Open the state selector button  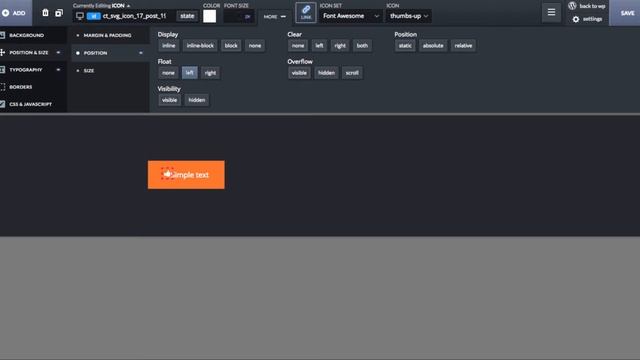click(187, 16)
